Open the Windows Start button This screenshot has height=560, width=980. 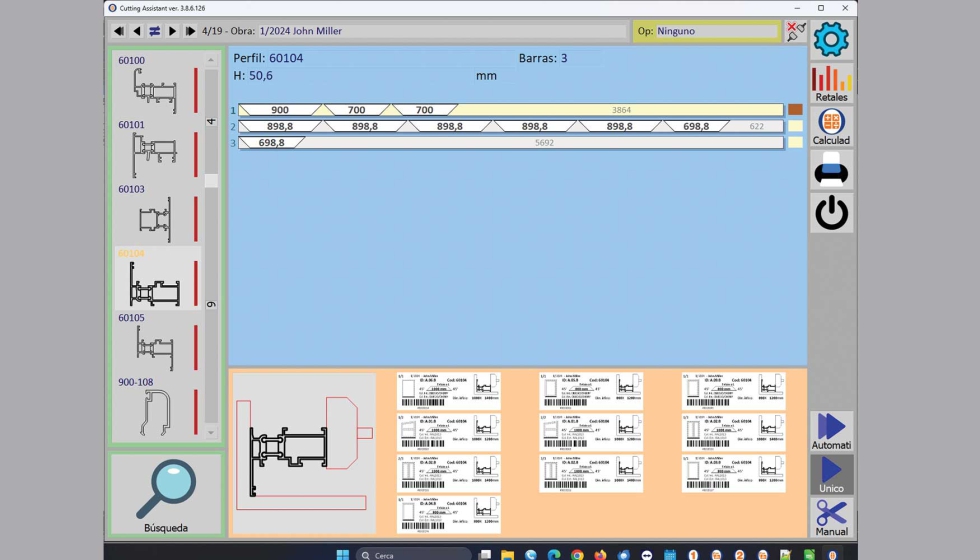[x=343, y=554]
